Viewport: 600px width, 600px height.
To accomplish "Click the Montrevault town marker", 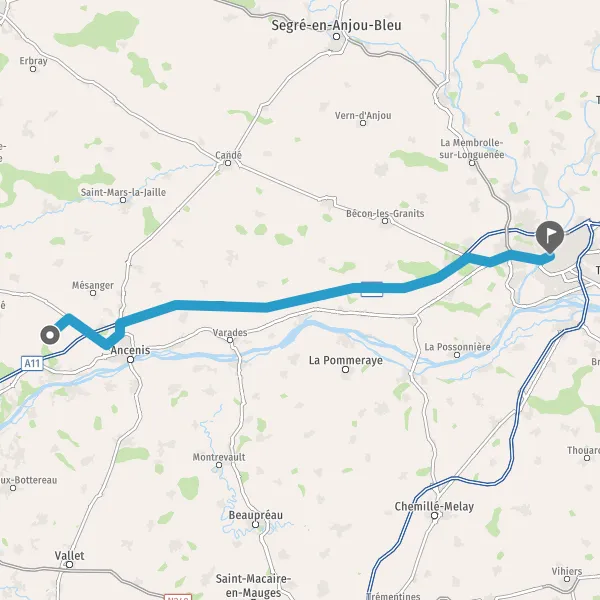I will [x=219, y=465].
